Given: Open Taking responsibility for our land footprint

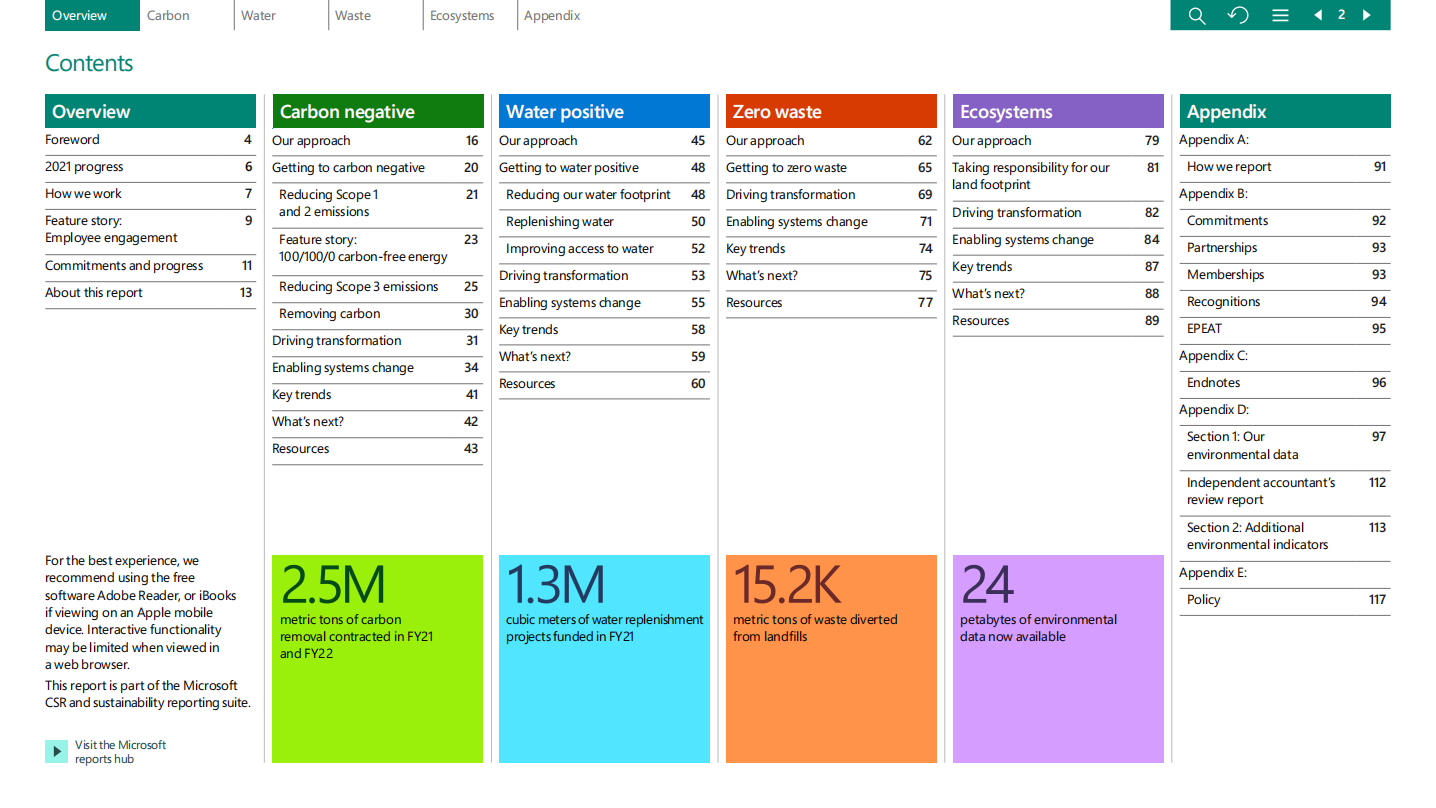Looking at the screenshot, I should pos(1030,176).
